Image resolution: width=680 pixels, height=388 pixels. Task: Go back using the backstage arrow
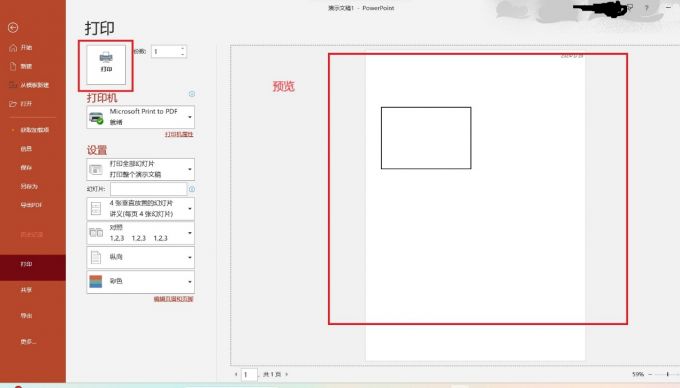[x=13, y=28]
